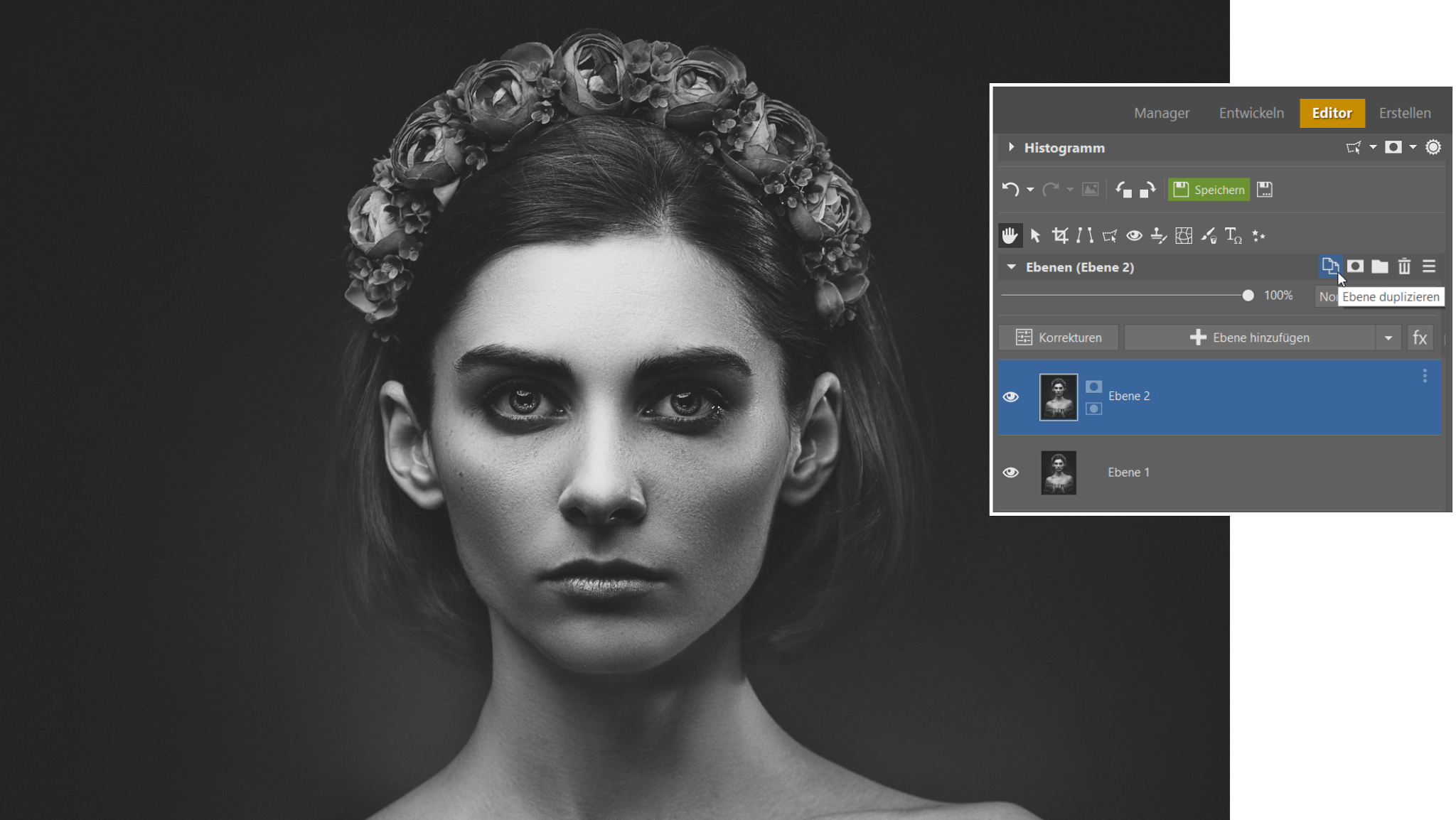Hide the Ebene 2 layer
This screenshot has height=820, width=1456.
(1010, 396)
